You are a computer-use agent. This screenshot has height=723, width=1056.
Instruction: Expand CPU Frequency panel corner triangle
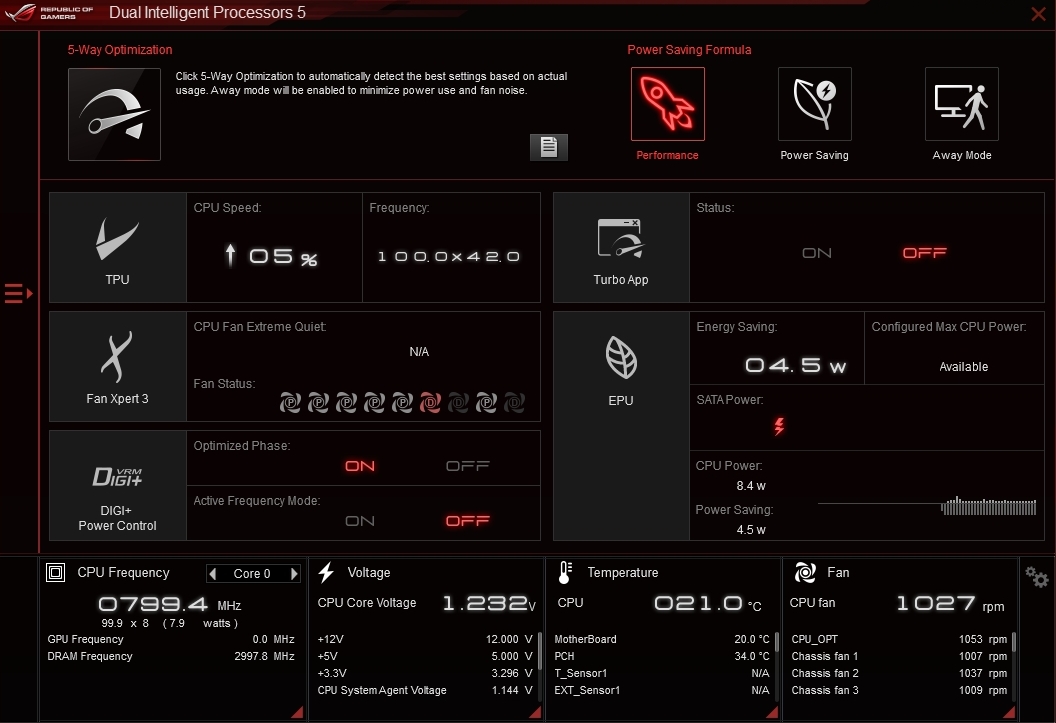coord(297,712)
